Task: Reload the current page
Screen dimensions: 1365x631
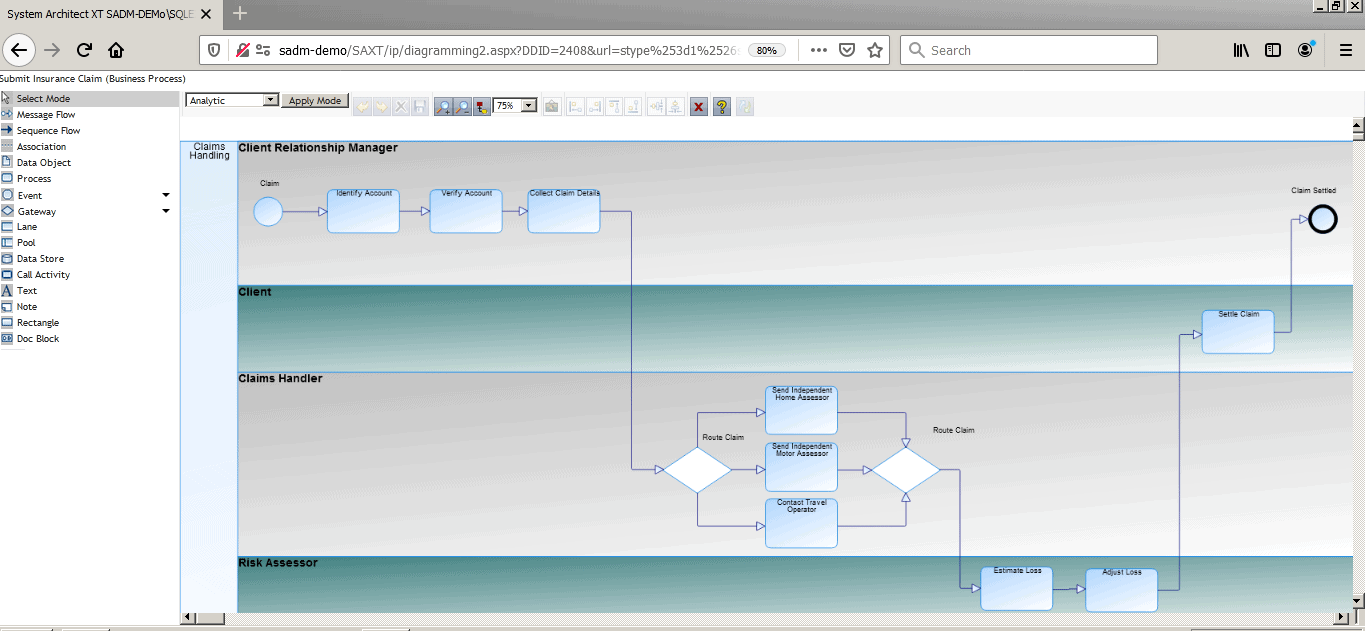Action: point(84,50)
